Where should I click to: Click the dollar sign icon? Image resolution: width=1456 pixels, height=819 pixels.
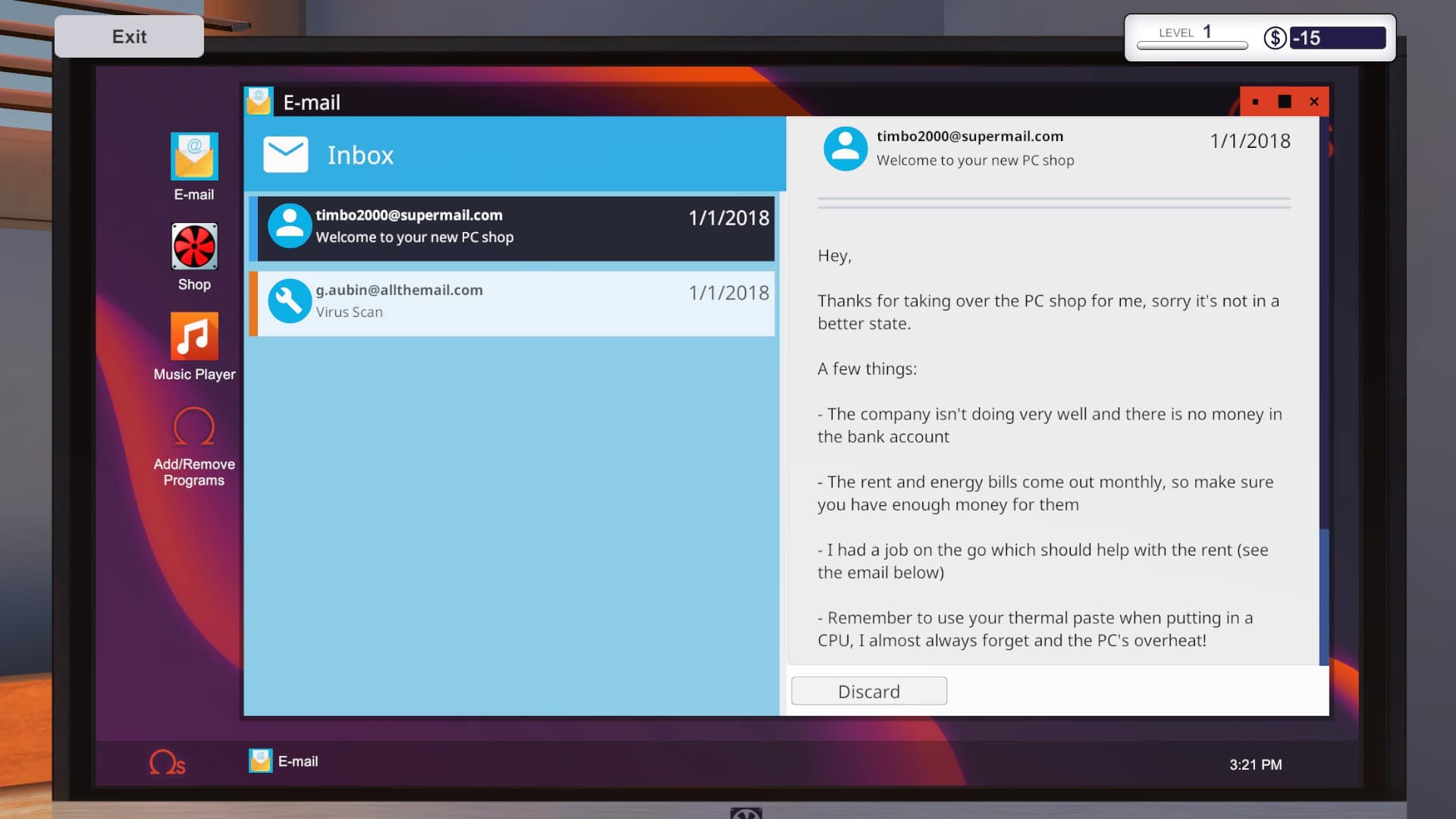pyautogui.click(x=1275, y=38)
